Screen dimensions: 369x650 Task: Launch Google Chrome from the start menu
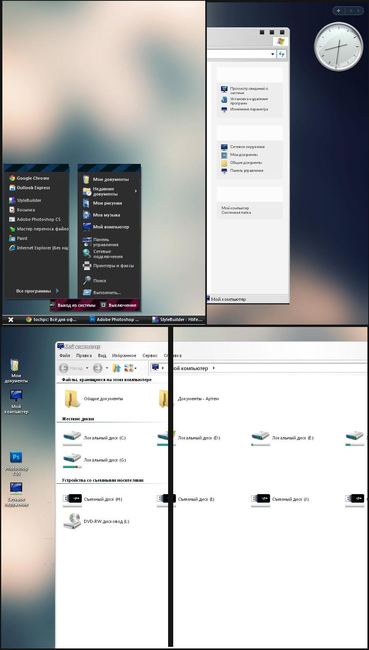point(29,178)
